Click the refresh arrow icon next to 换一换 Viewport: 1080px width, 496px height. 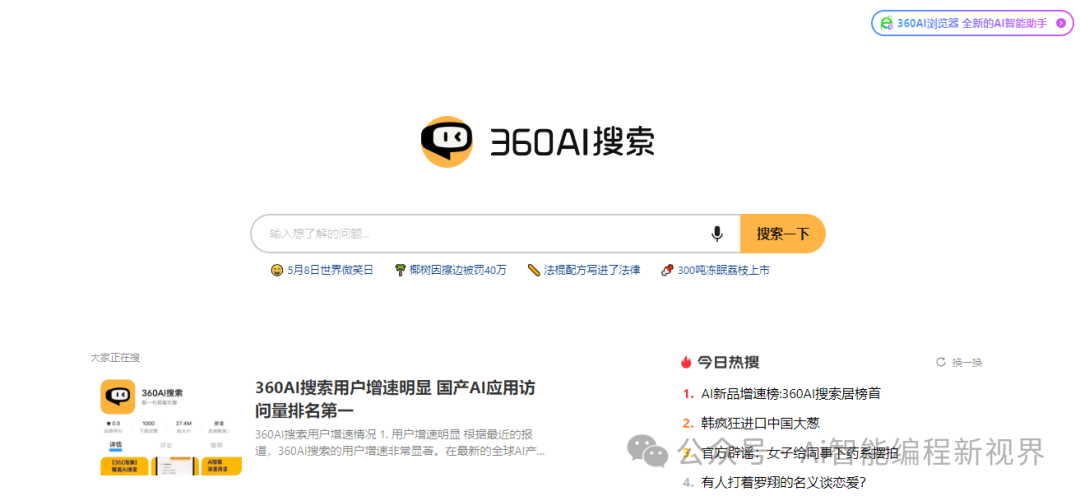click(x=941, y=362)
